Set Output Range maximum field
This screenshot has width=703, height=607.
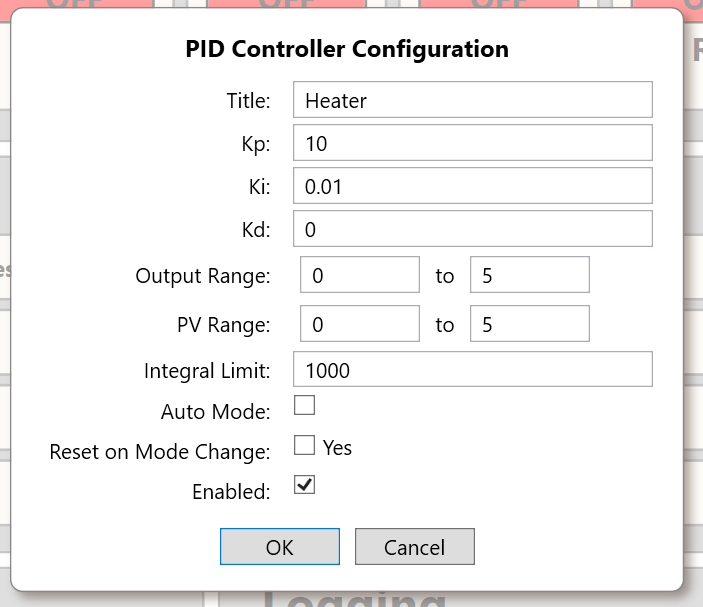(529, 274)
